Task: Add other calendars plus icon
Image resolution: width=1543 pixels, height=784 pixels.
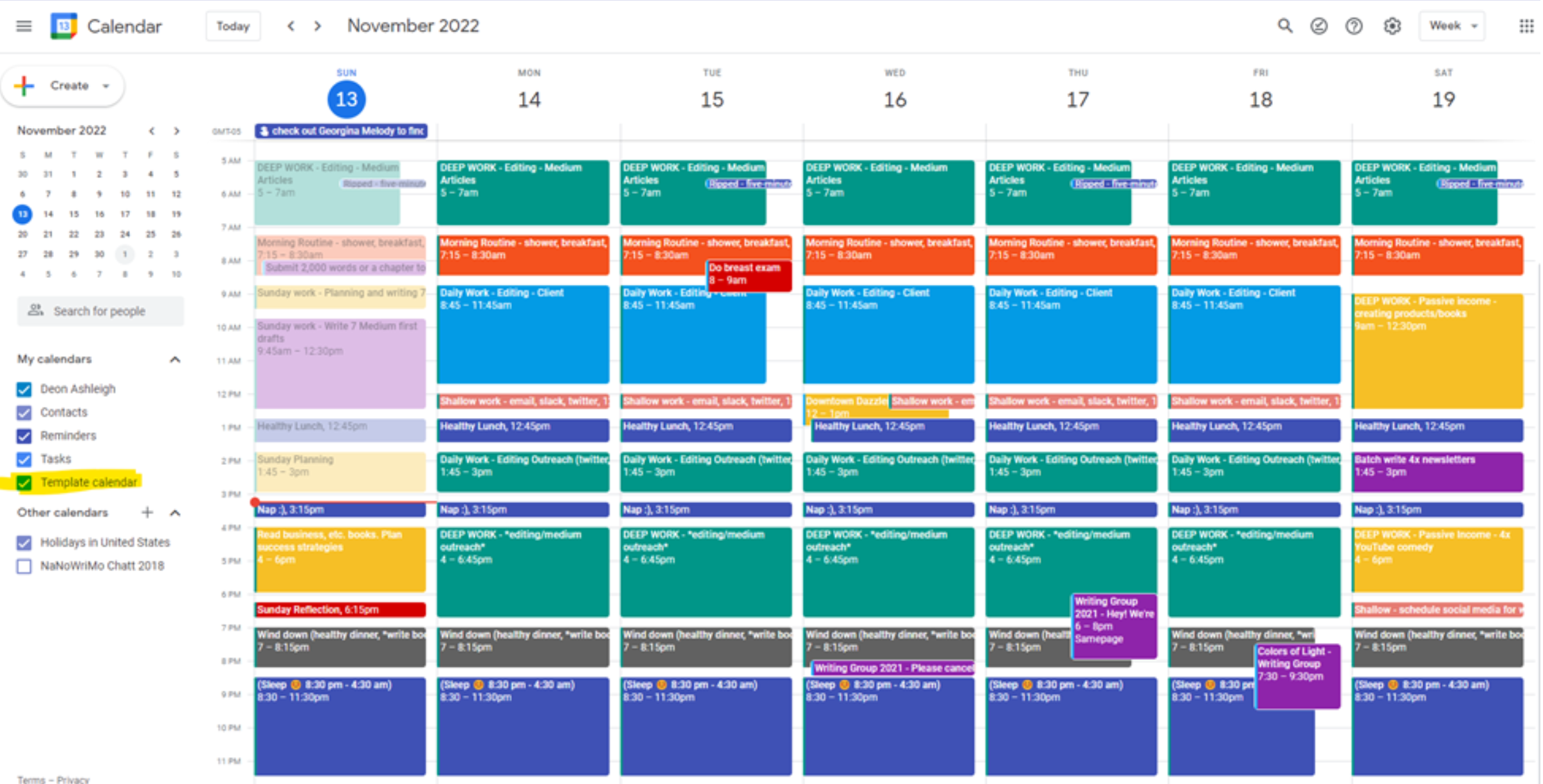Action: tap(147, 513)
